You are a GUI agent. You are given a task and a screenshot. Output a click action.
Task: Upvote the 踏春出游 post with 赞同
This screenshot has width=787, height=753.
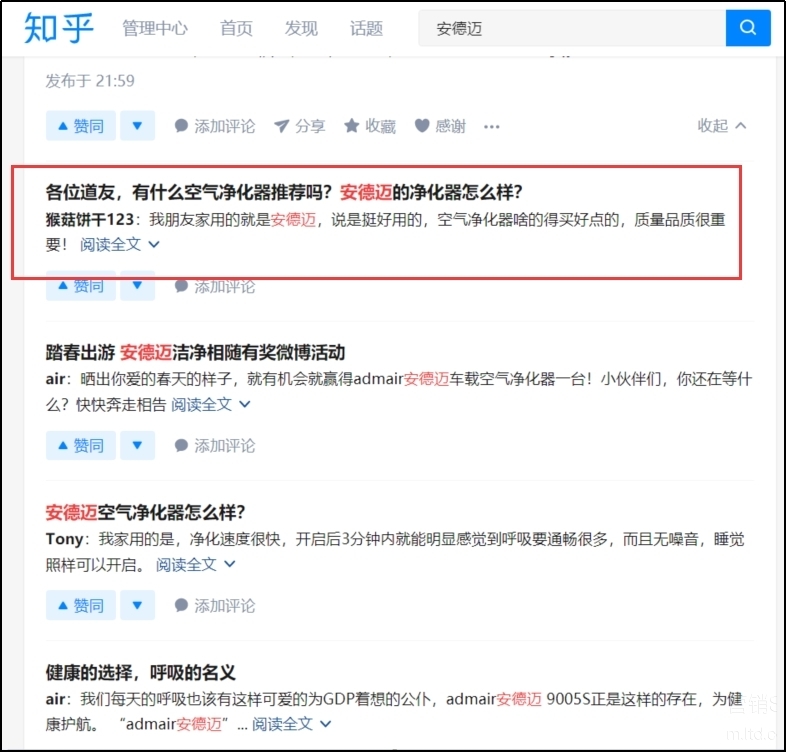coord(80,445)
